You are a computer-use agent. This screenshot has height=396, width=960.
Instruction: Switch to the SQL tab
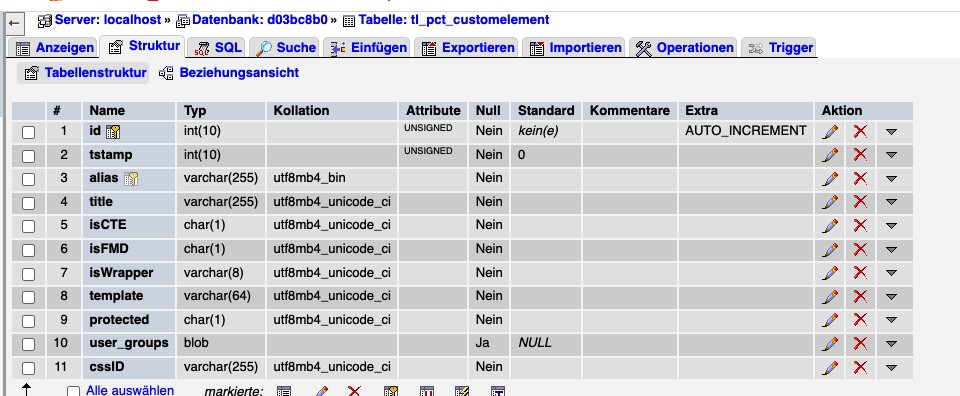216,47
